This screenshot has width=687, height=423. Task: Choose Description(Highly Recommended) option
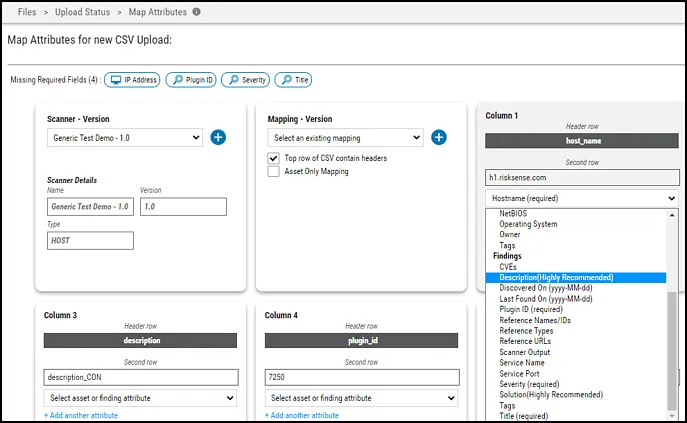576,277
